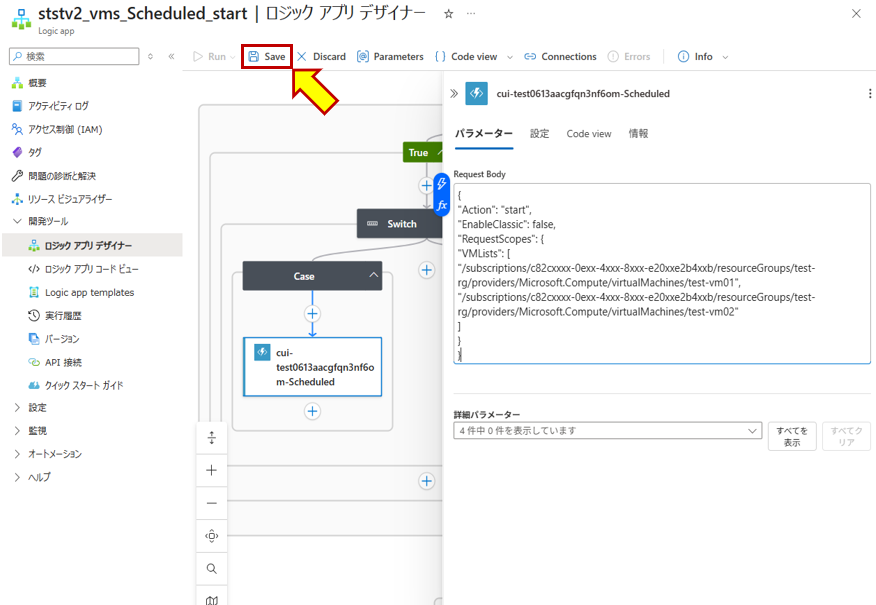Expand the Run dropdown arrow

pyautogui.click(x=233, y=57)
